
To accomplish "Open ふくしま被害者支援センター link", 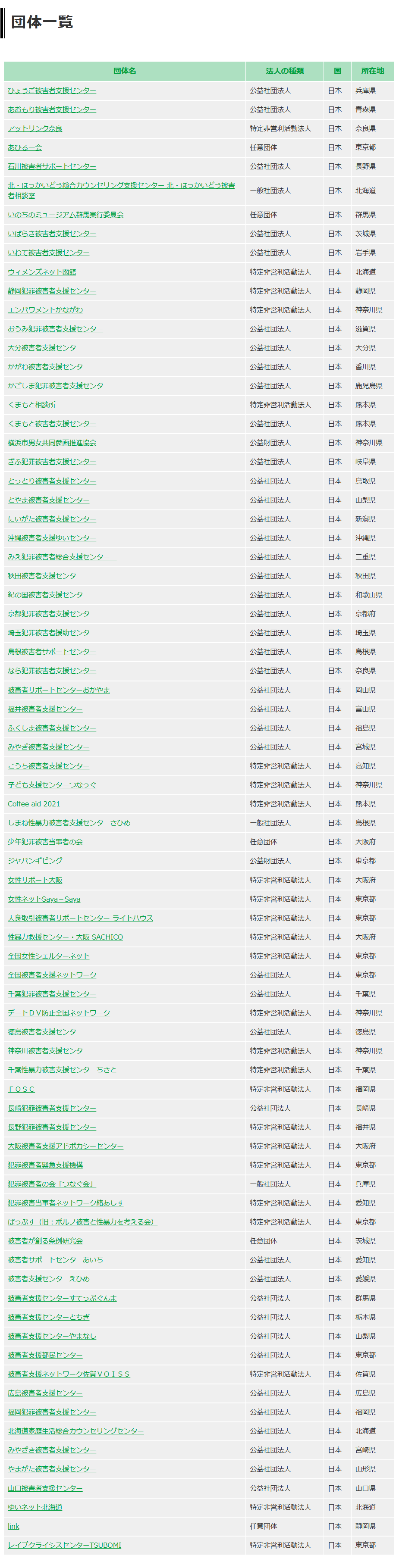I will (x=52, y=728).
